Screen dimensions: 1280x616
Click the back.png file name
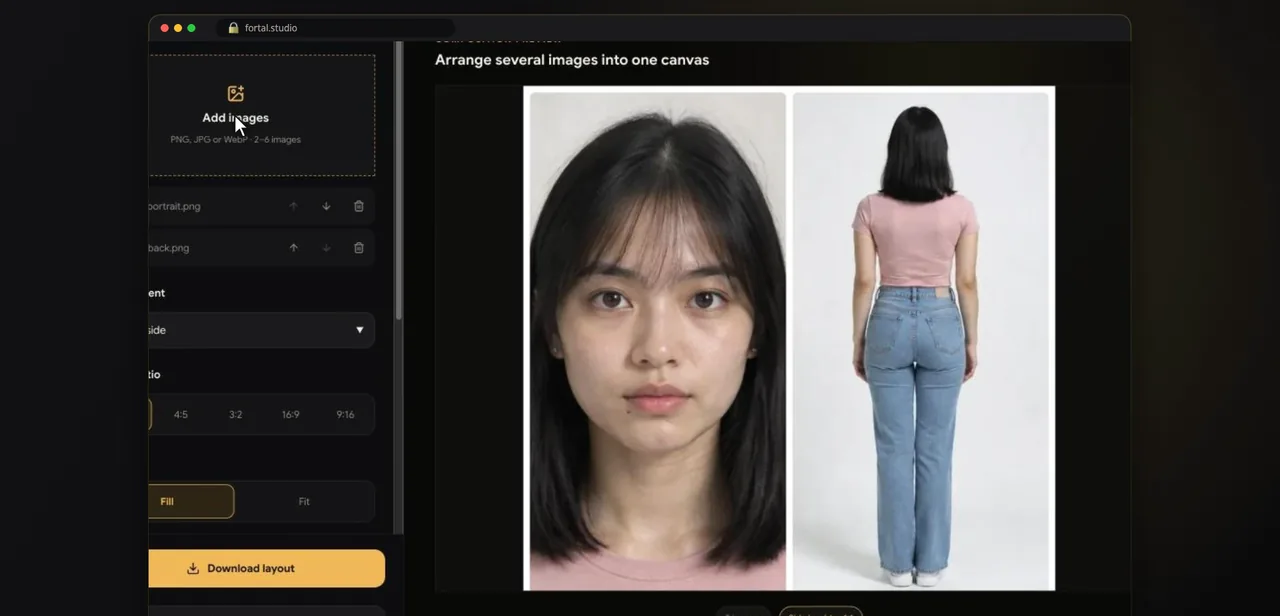click(x=169, y=248)
